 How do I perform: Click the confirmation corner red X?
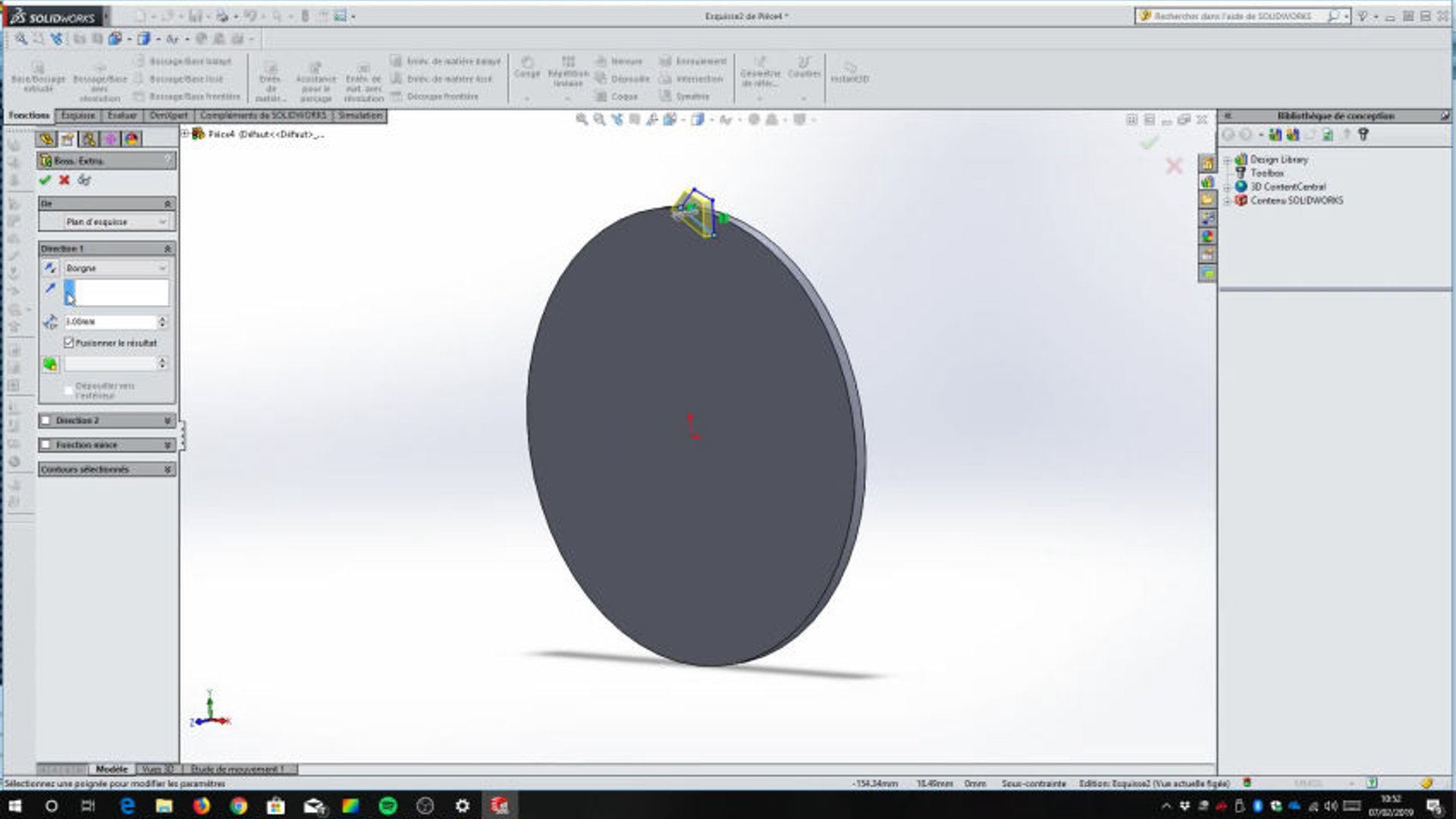coord(1174,165)
